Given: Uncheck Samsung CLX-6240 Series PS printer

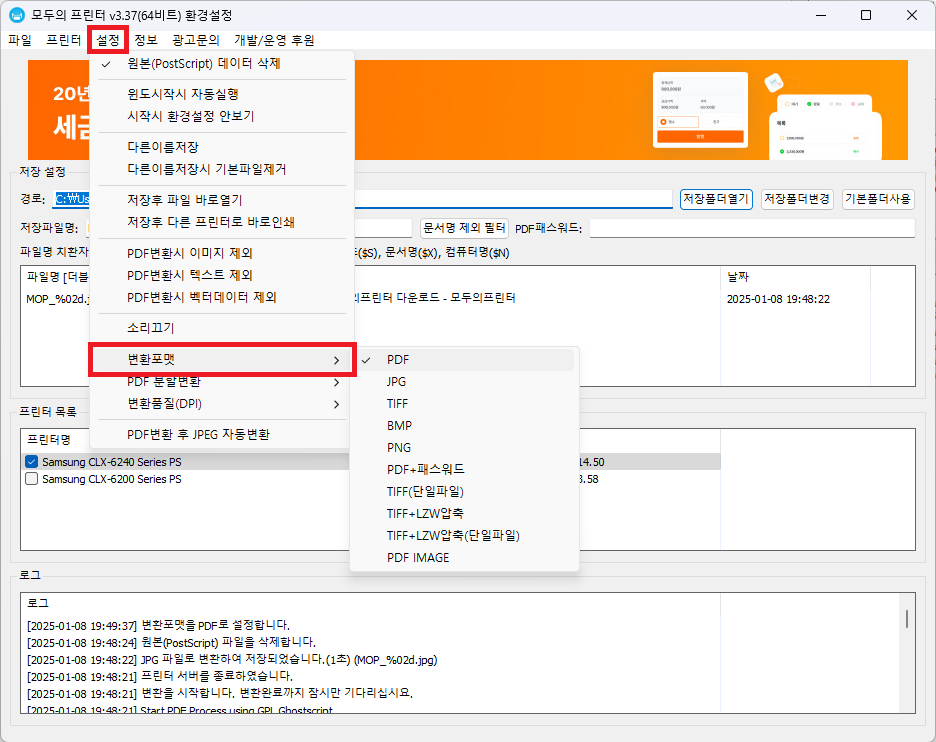Looking at the screenshot, I should 32,462.
